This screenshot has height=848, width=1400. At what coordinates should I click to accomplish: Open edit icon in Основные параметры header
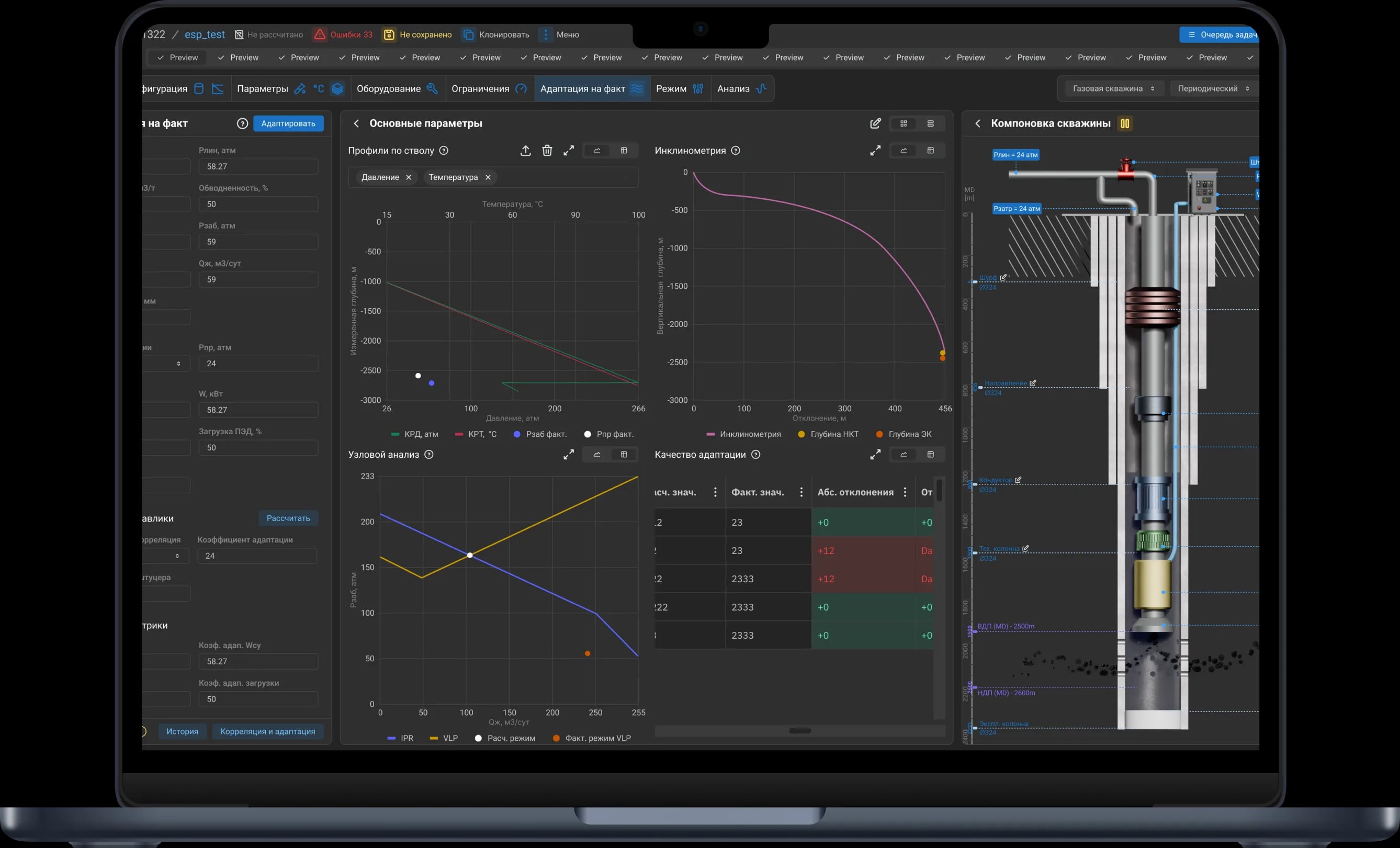tap(876, 123)
